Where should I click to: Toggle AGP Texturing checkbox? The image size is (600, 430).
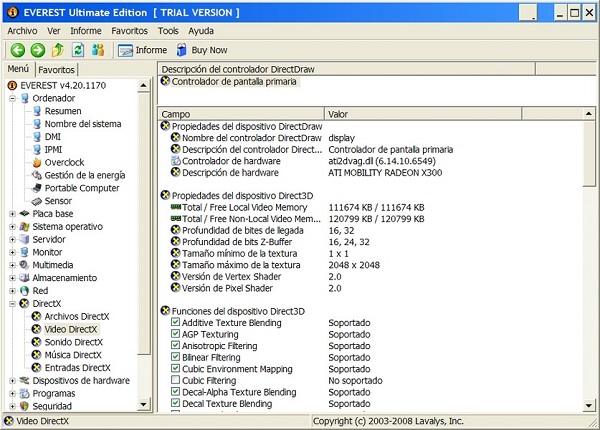coord(175,334)
